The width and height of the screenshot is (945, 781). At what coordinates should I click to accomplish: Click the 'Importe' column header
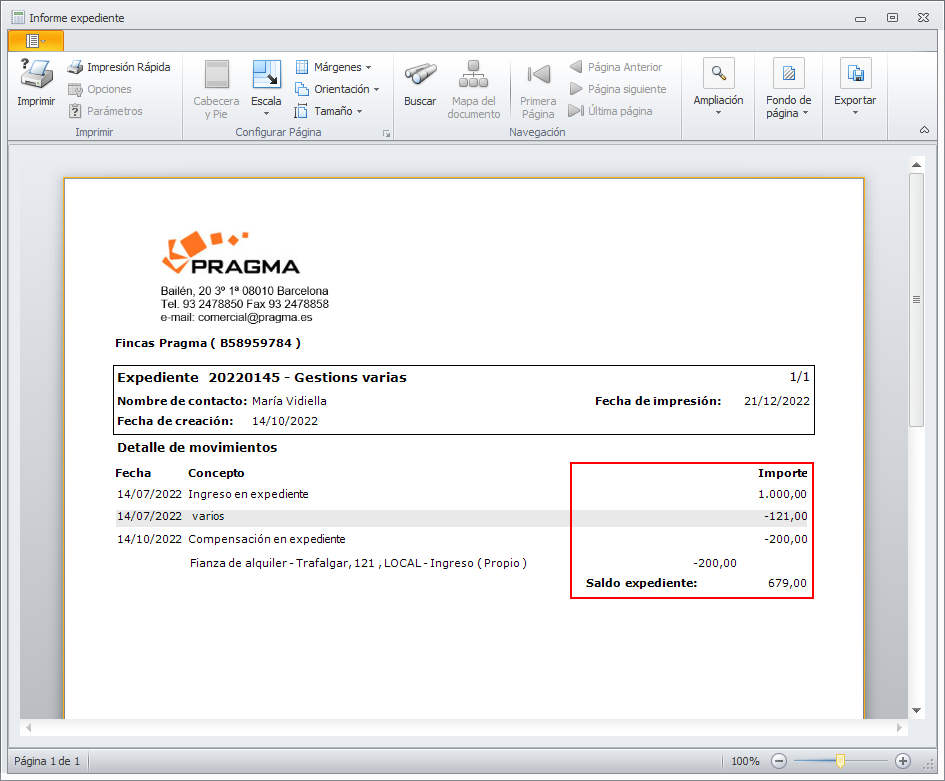[x=783, y=473]
